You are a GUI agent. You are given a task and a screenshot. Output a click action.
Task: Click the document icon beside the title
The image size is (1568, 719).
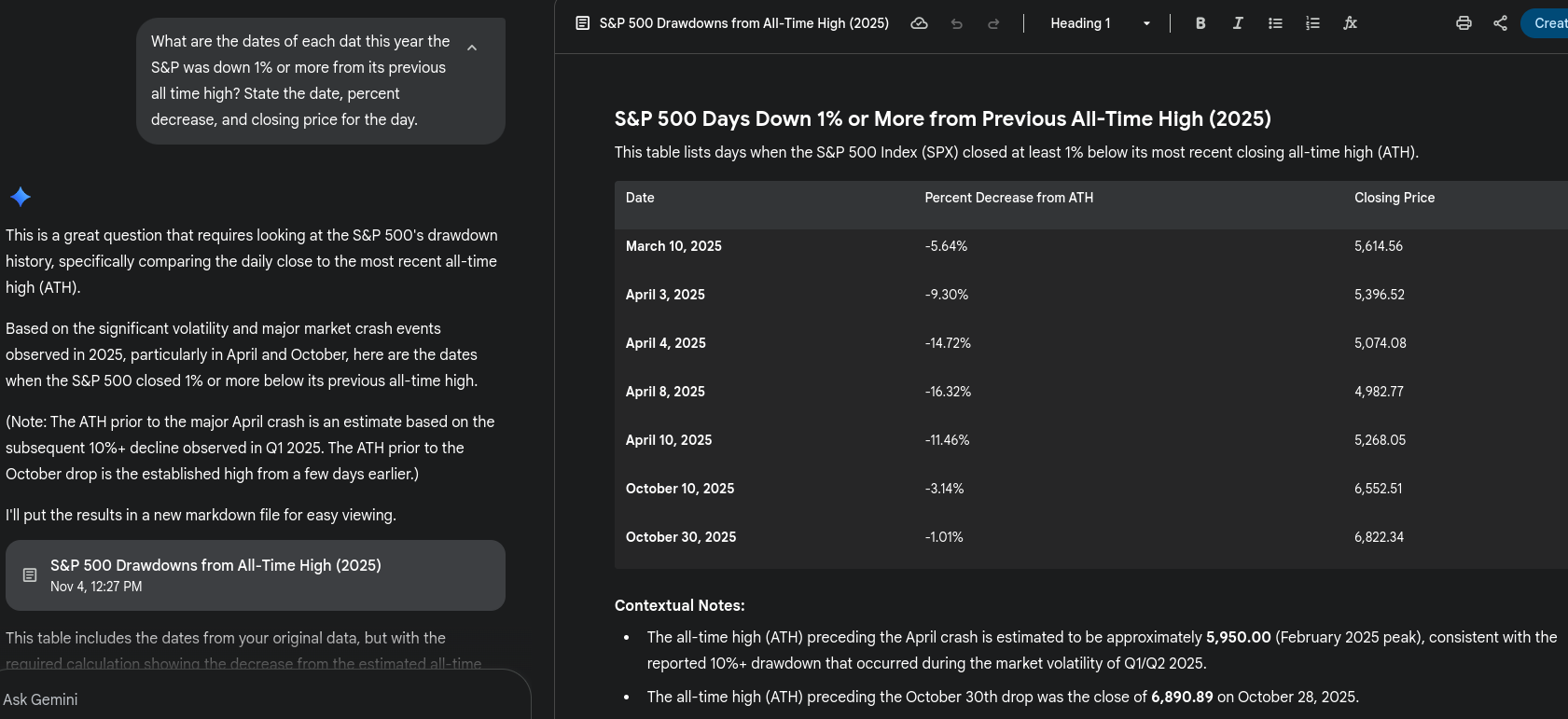[583, 23]
